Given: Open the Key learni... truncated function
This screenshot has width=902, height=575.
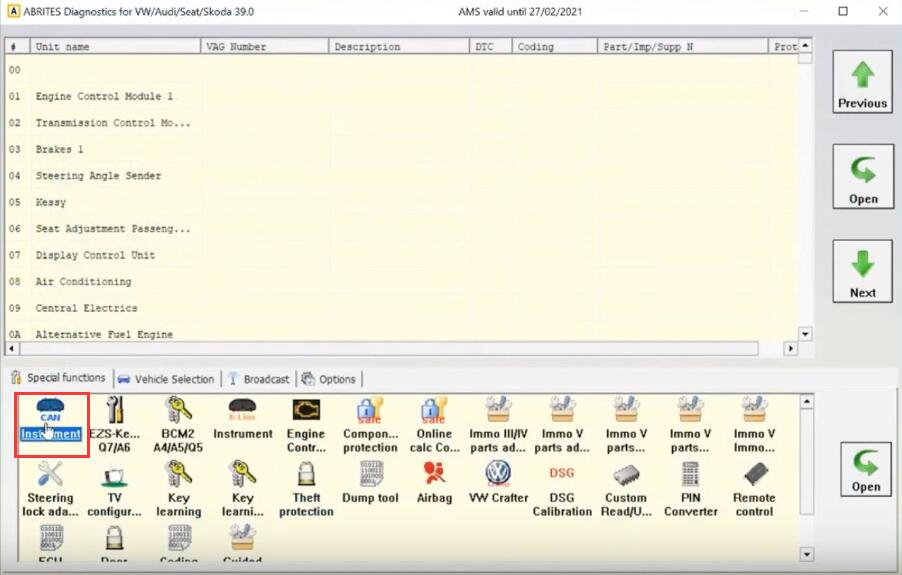Looking at the screenshot, I should click(243, 489).
